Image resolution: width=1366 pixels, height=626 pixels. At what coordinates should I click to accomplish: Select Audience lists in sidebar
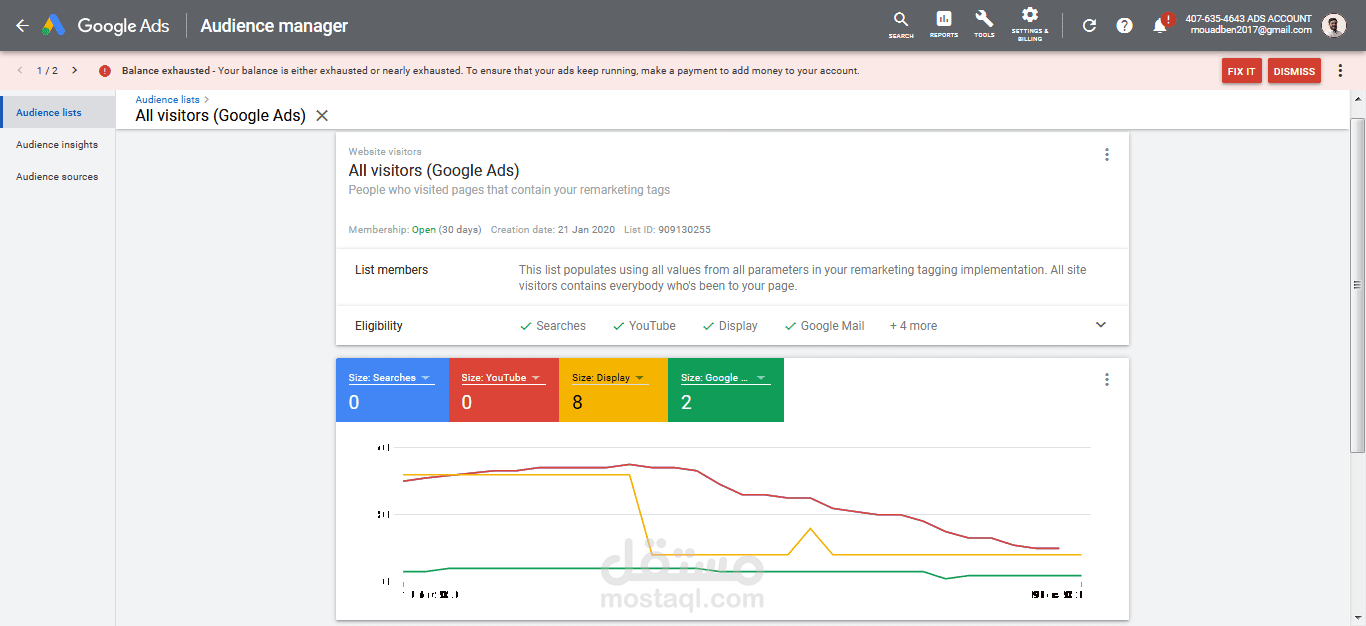click(x=58, y=112)
